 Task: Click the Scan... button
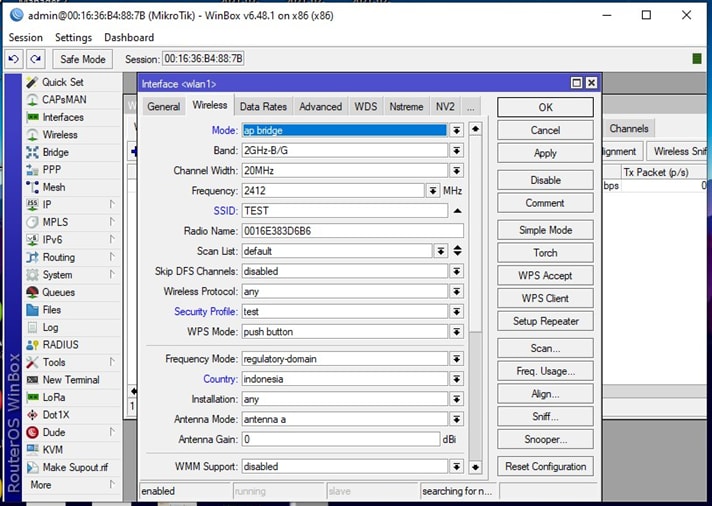(545, 348)
